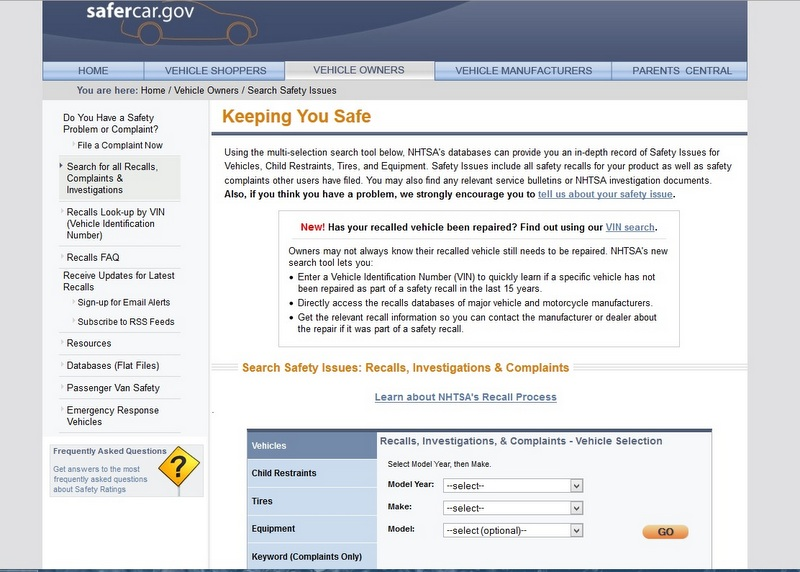
Task: Switch to Keyword (Complaints Only) tab
Action: click(312, 556)
